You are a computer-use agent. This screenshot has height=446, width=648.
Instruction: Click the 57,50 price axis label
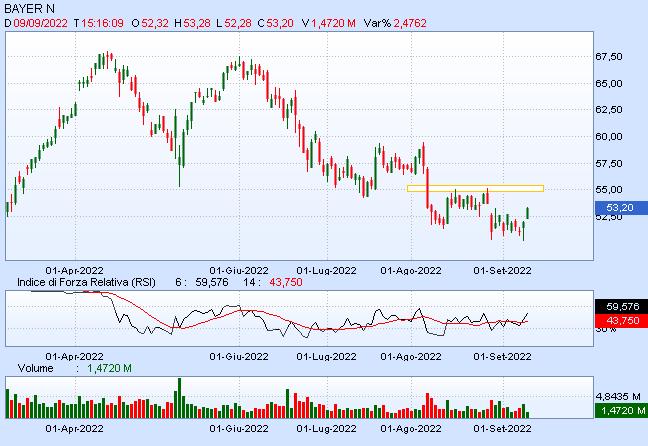click(x=609, y=164)
